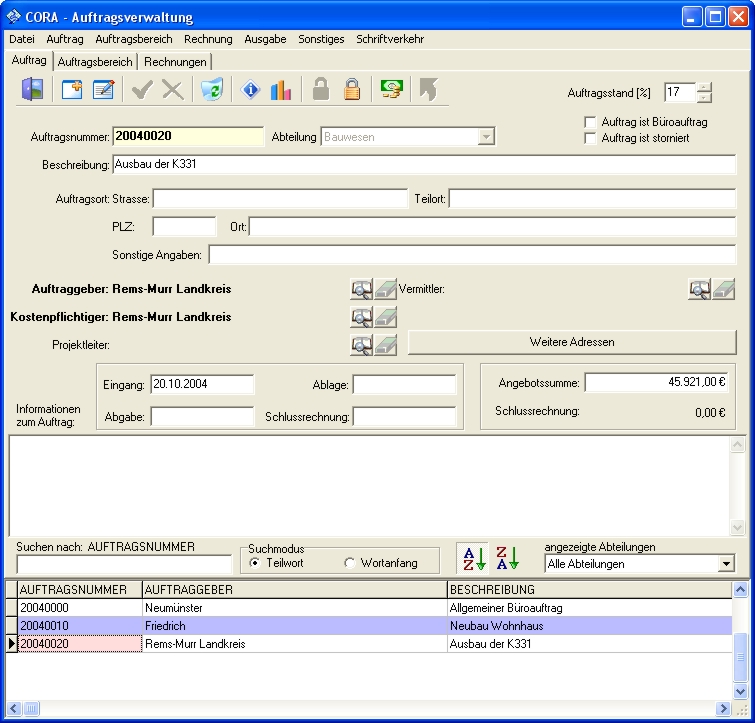Image resolution: width=755 pixels, height=723 pixels.
Task: Select the Teilwort search mode
Action: [x=255, y=563]
